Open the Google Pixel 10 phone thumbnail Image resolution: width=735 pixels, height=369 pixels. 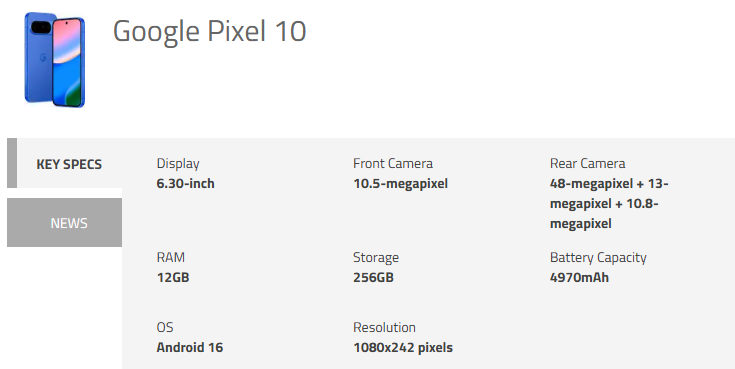[x=54, y=60]
